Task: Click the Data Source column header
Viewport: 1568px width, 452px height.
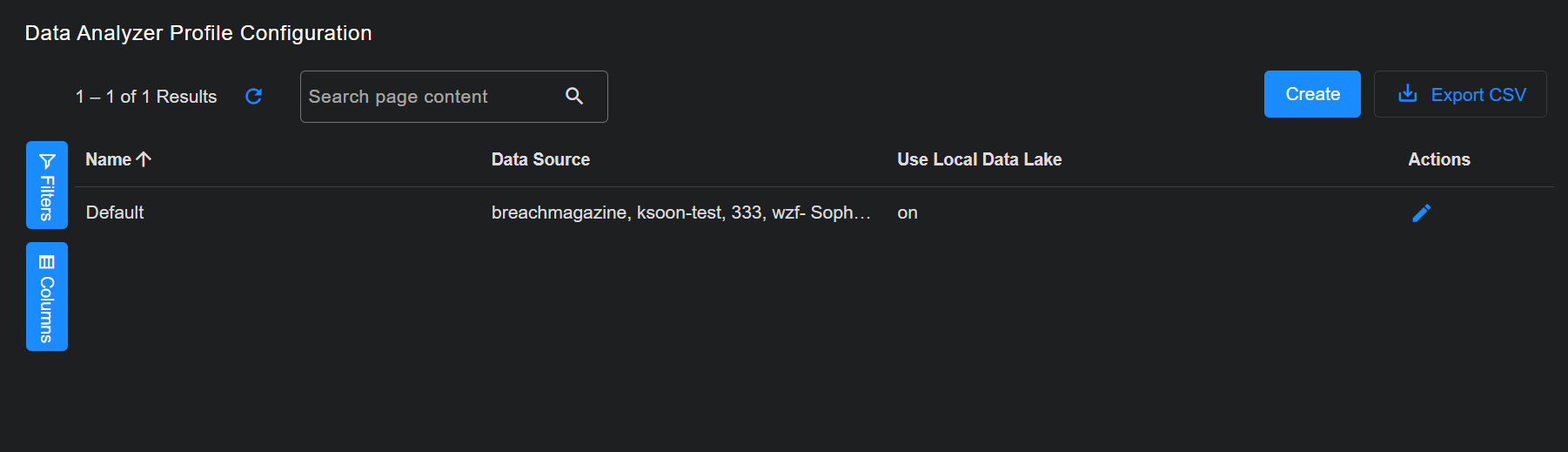Action: click(540, 159)
